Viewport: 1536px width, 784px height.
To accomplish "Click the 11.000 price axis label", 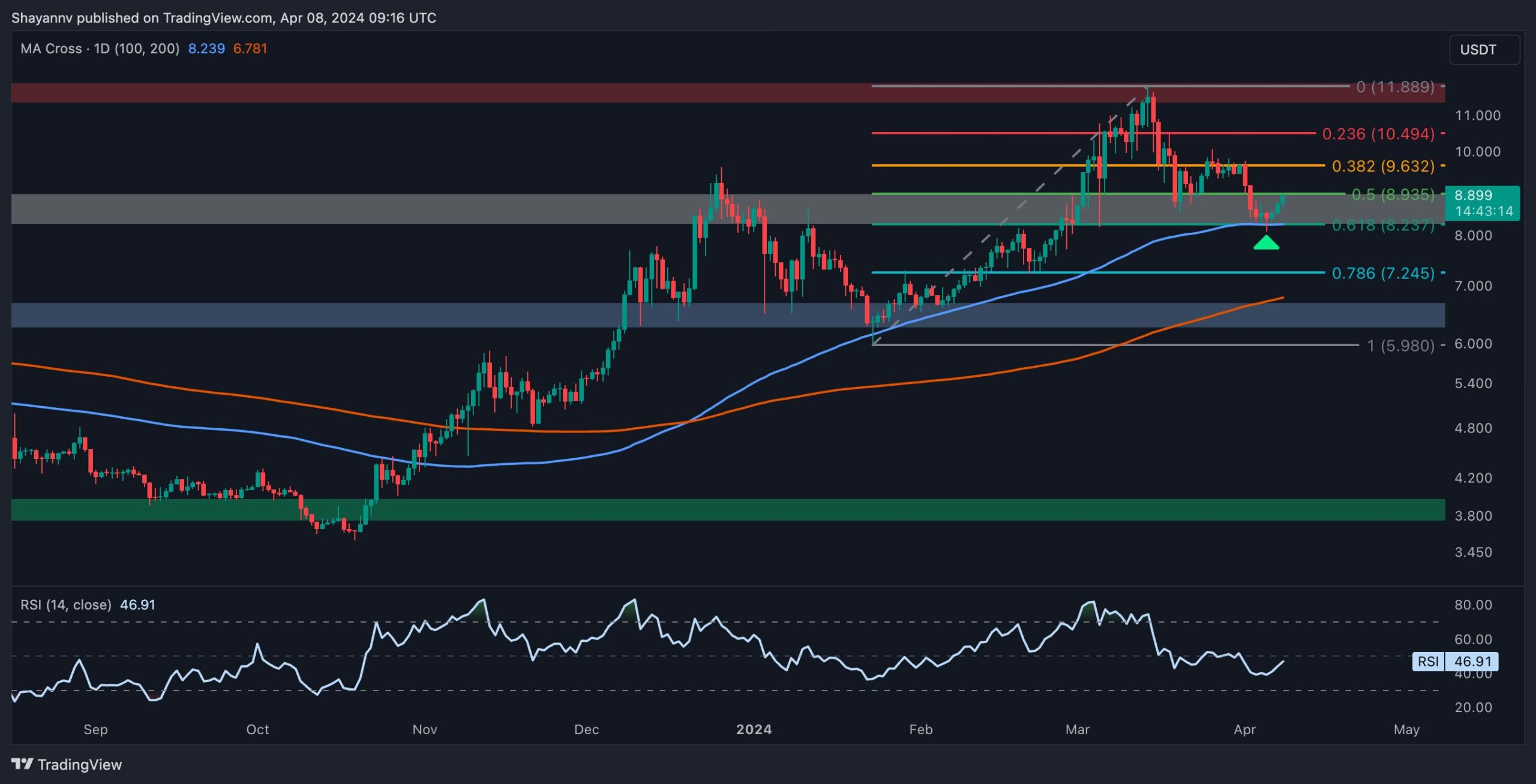I will coord(1477,115).
